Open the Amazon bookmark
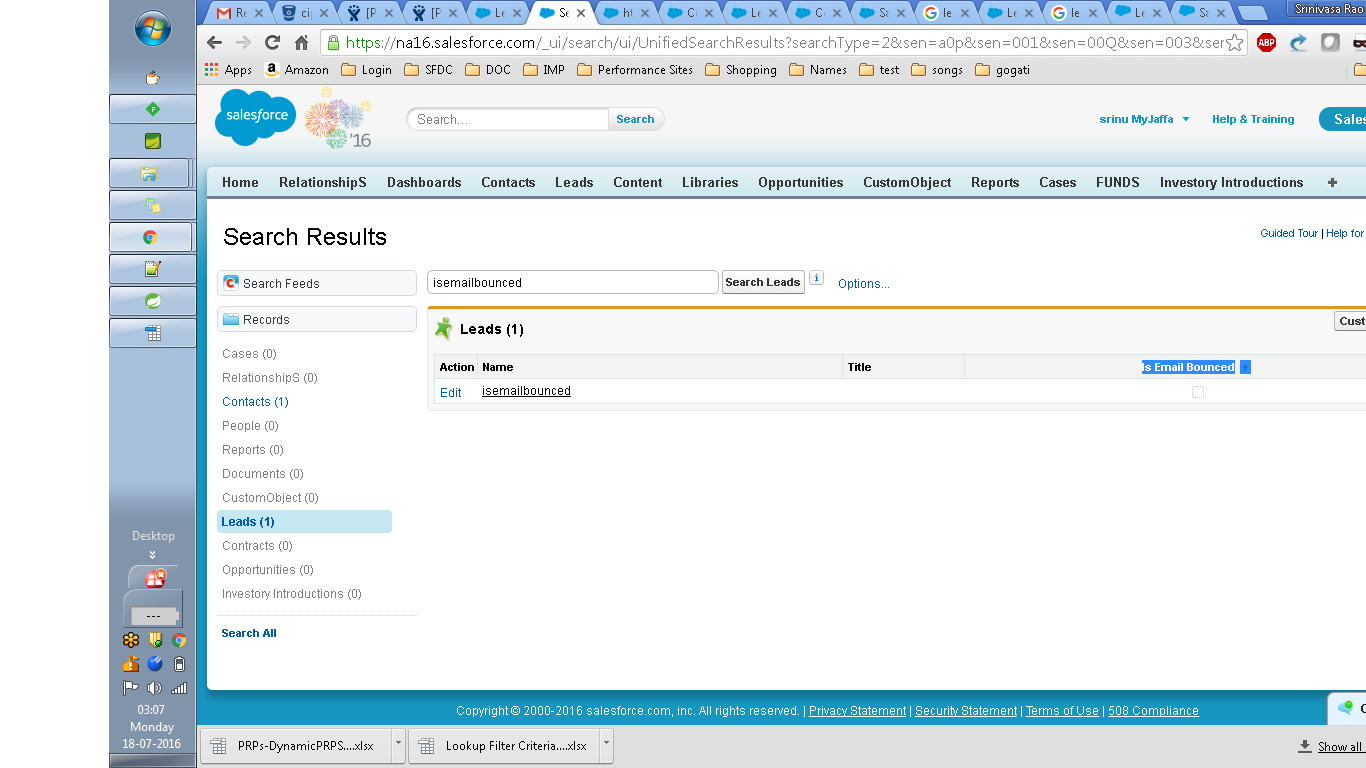The height and width of the screenshot is (768, 1366). 297,70
